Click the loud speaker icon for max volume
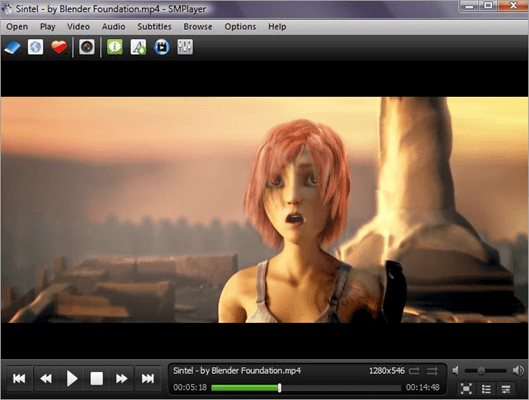Image resolution: width=529 pixels, height=400 pixels. coord(518,371)
